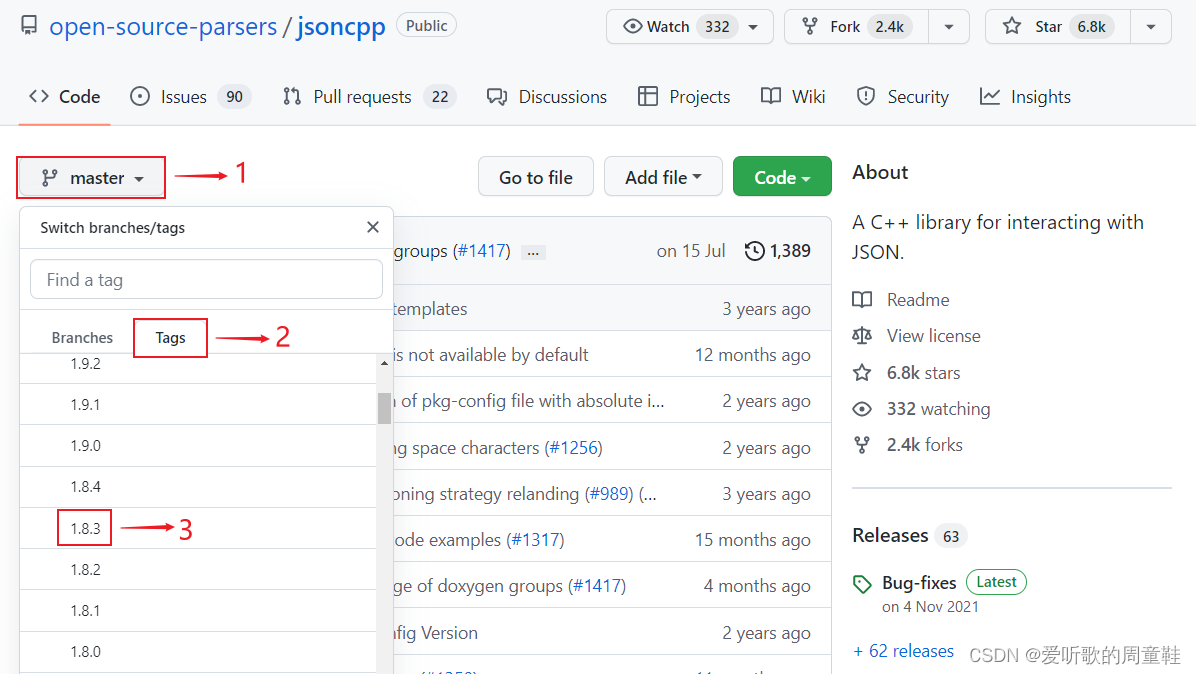The image size is (1196, 674).
Task: Open the Readme link
Action: coord(918,300)
